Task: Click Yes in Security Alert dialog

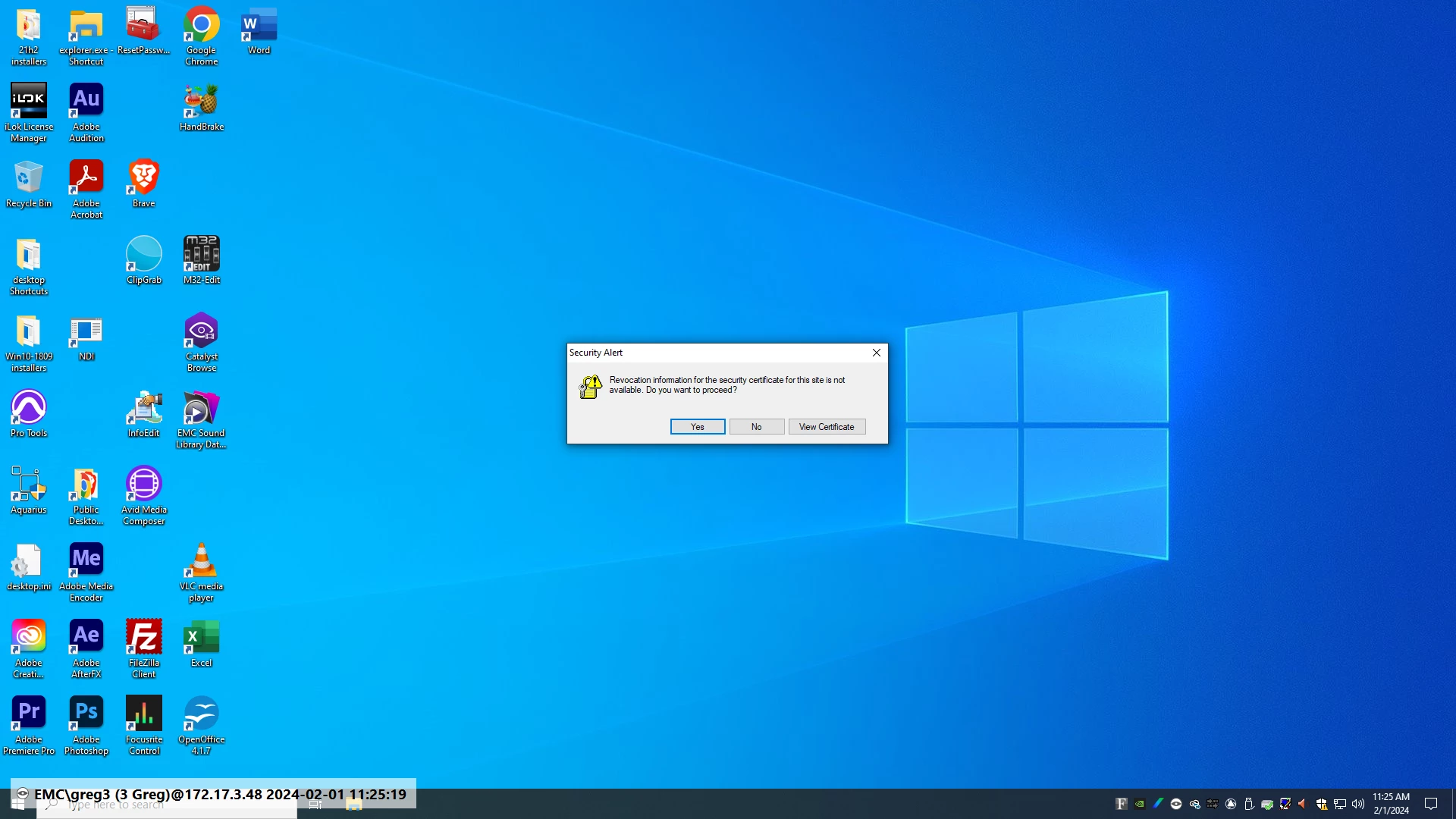Action: click(697, 427)
